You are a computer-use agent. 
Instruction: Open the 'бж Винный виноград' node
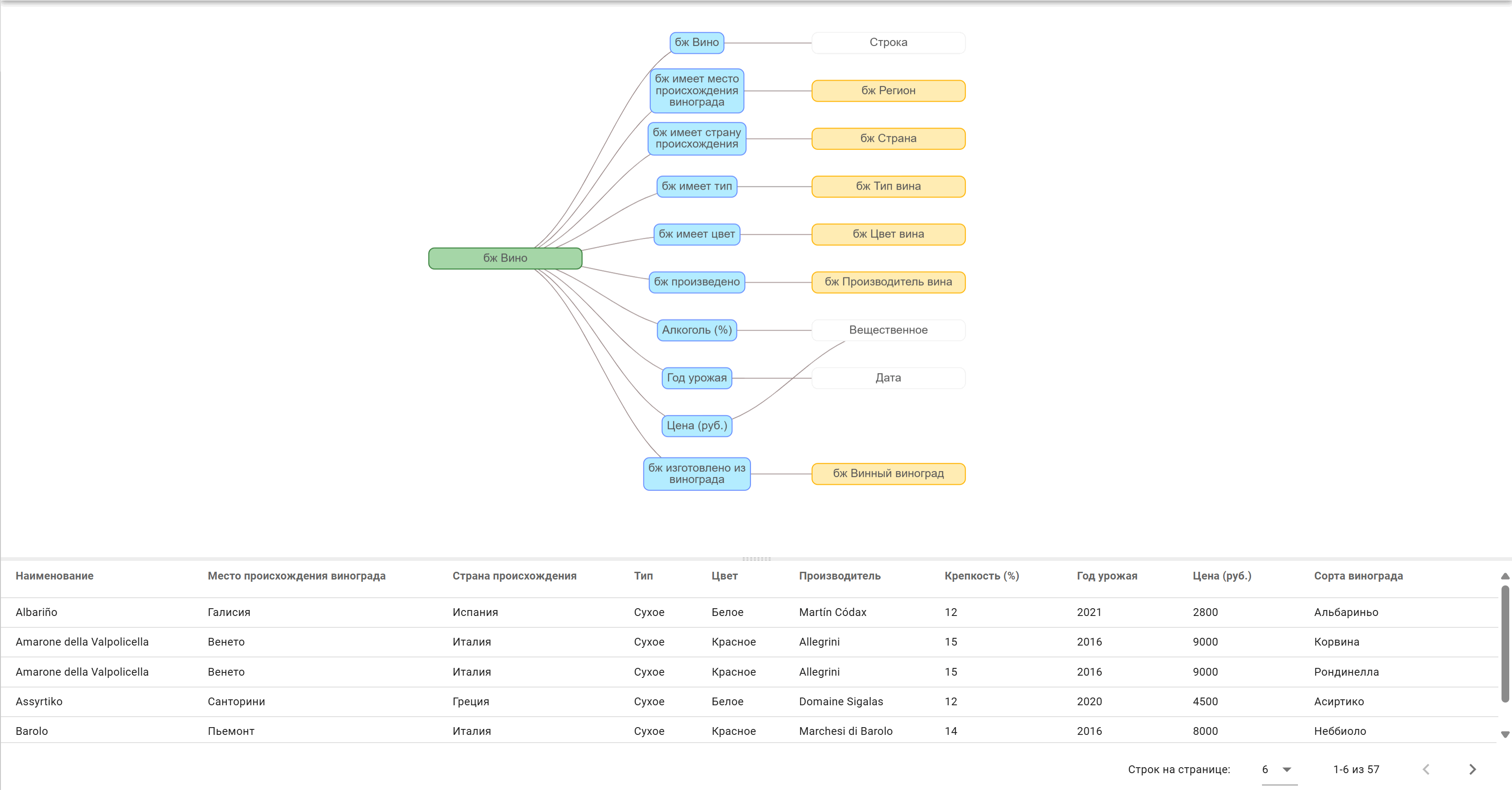click(888, 473)
